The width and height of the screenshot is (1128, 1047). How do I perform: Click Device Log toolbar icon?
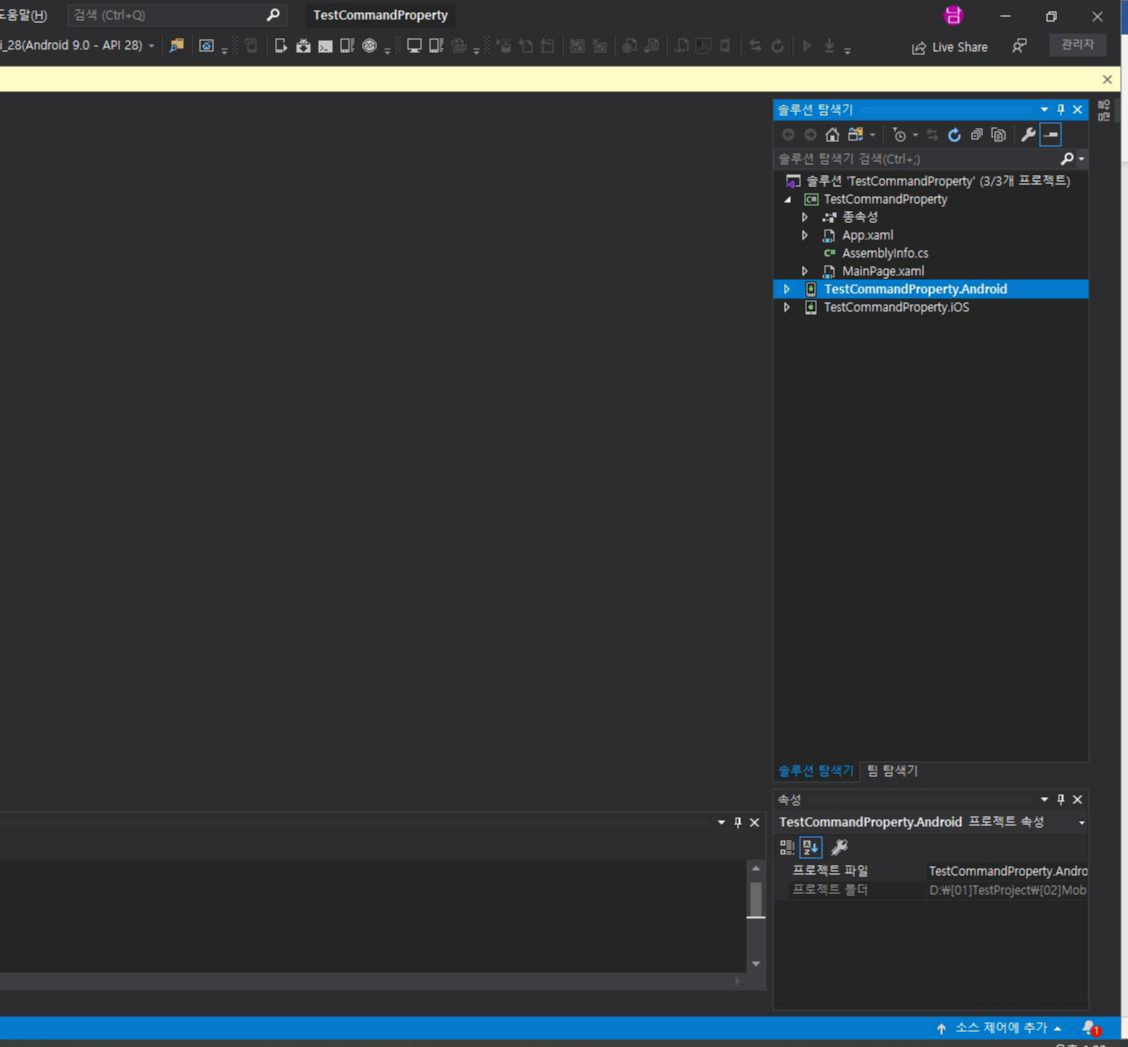point(347,46)
